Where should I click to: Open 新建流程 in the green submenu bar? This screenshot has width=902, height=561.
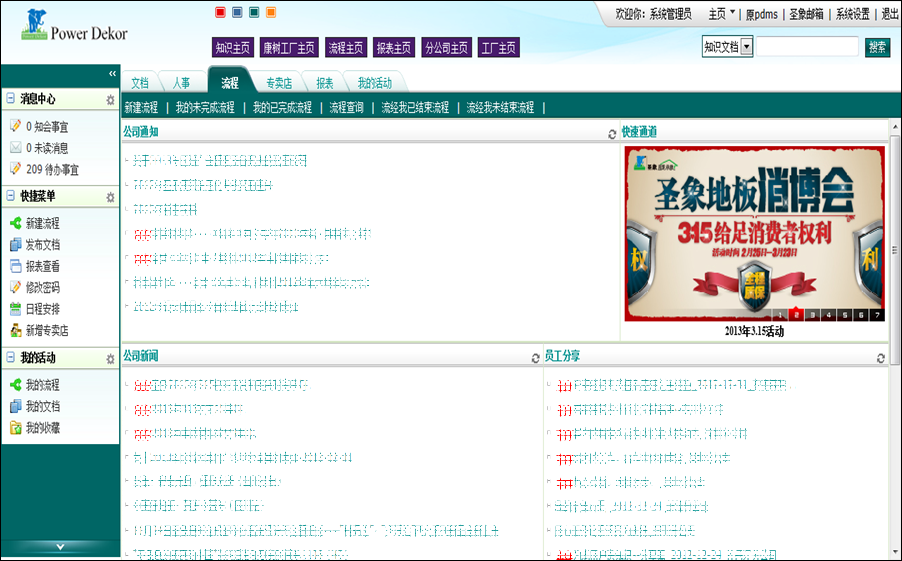[x=141, y=108]
